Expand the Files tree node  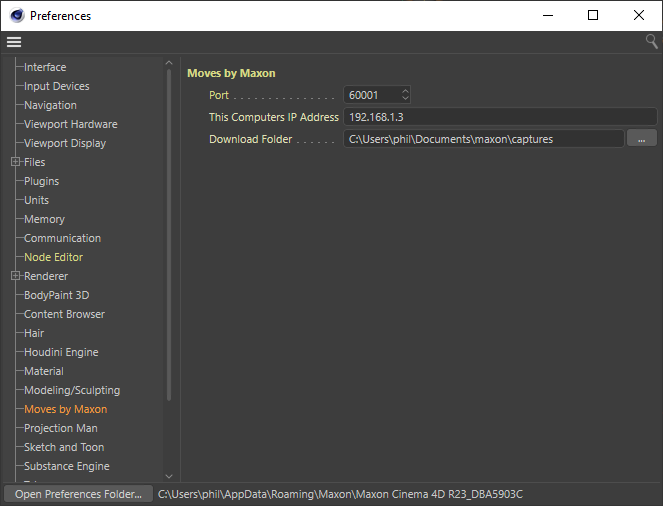[x=15, y=162]
